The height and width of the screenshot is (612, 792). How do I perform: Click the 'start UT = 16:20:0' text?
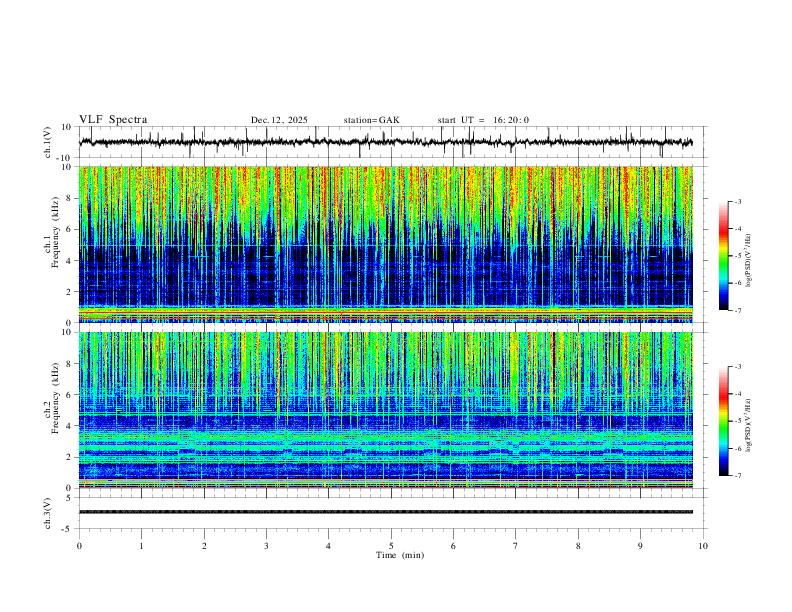pos(483,120)
